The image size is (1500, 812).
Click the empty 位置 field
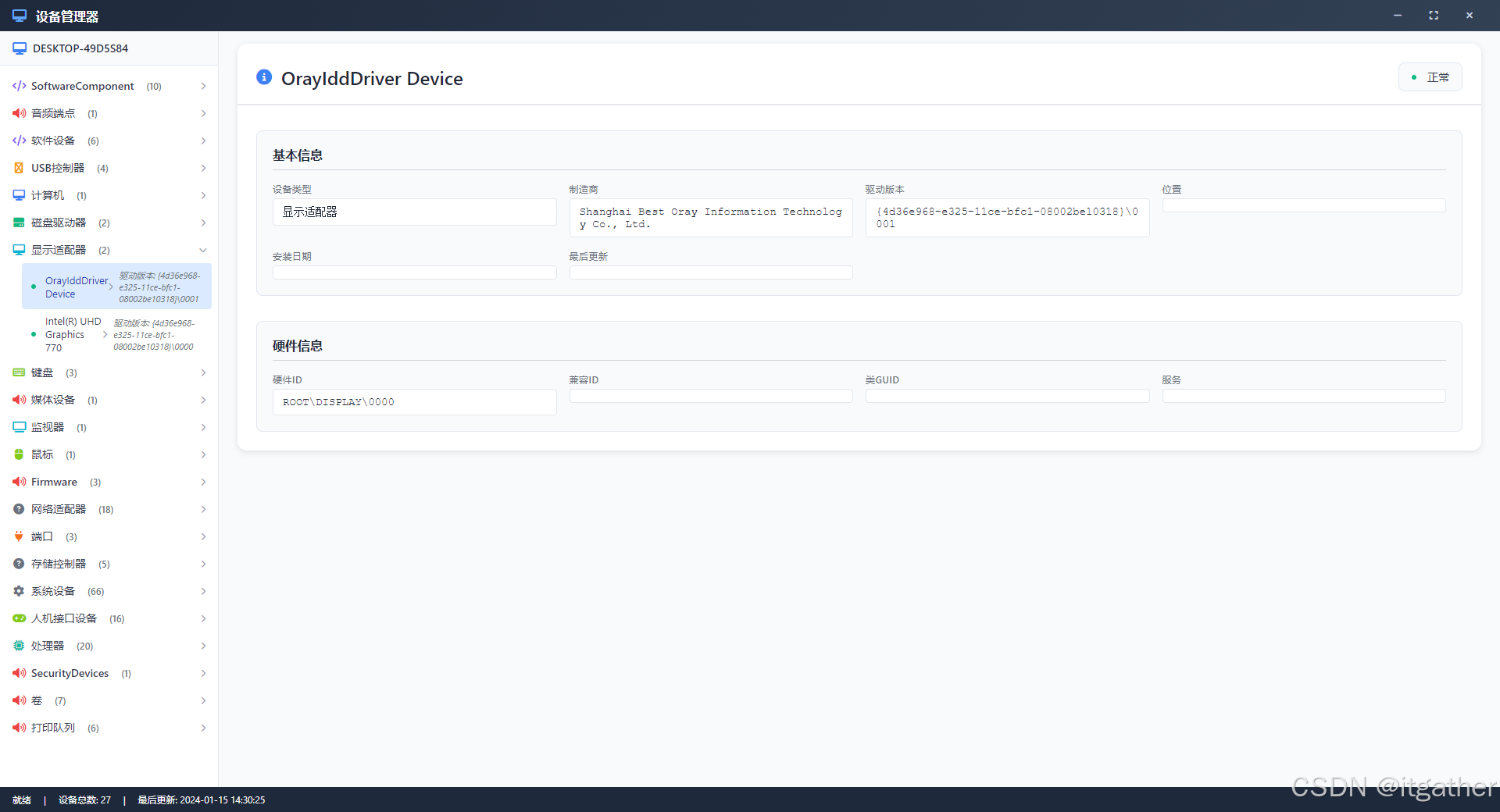click(x=1303, y=205)
